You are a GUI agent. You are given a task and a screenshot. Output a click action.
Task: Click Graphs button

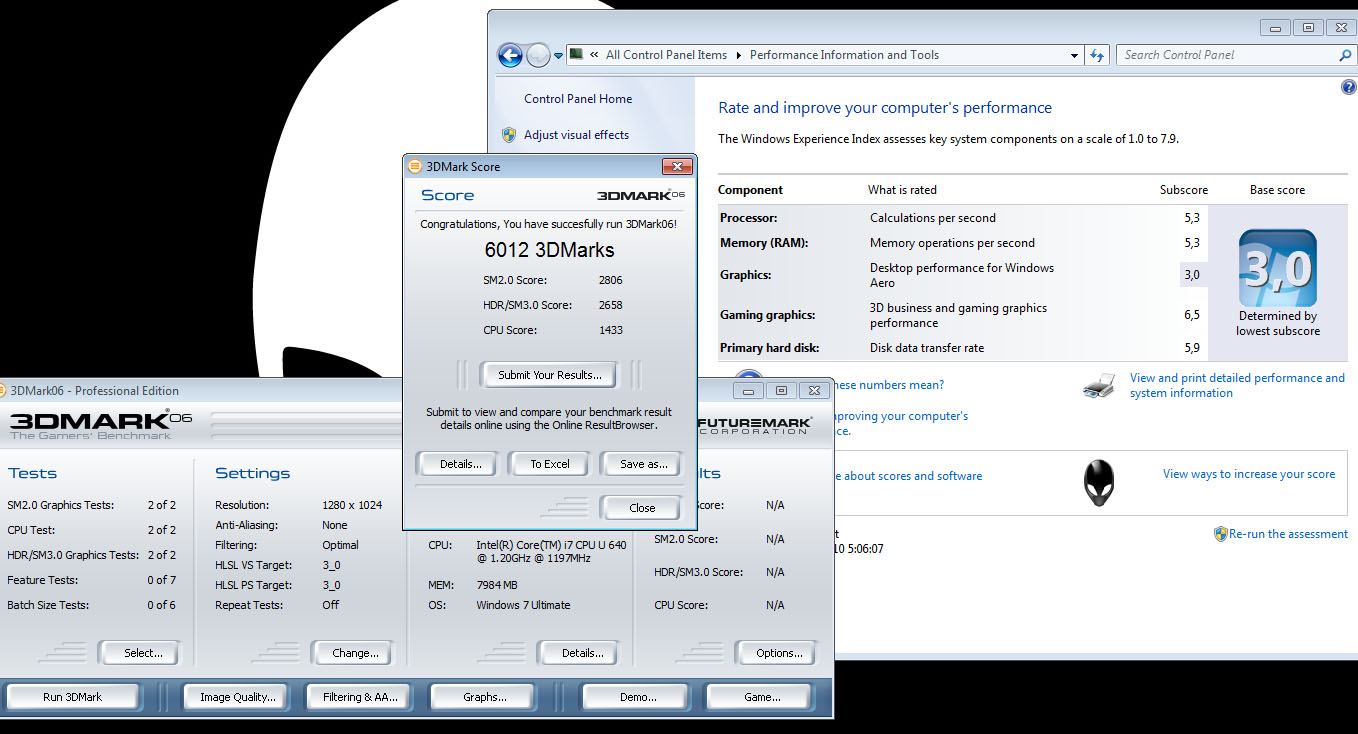pyautogui.click(x=485, y=697)
